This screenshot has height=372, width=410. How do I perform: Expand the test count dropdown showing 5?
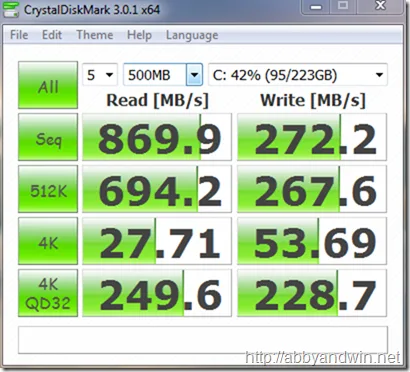pyautogui.click(x=100, y=75)
